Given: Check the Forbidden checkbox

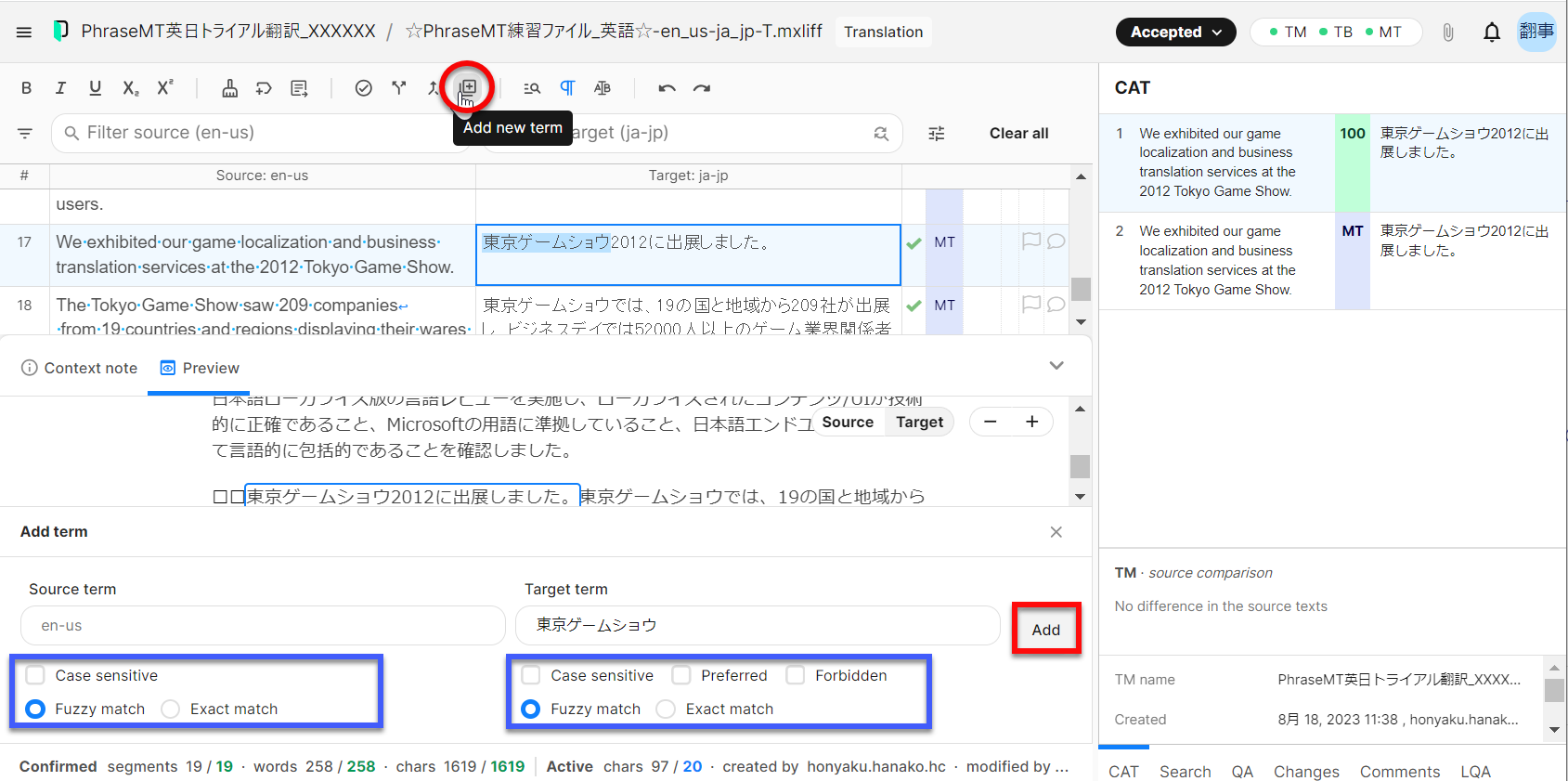Looking at the screenshot, I should pos(796,675).
